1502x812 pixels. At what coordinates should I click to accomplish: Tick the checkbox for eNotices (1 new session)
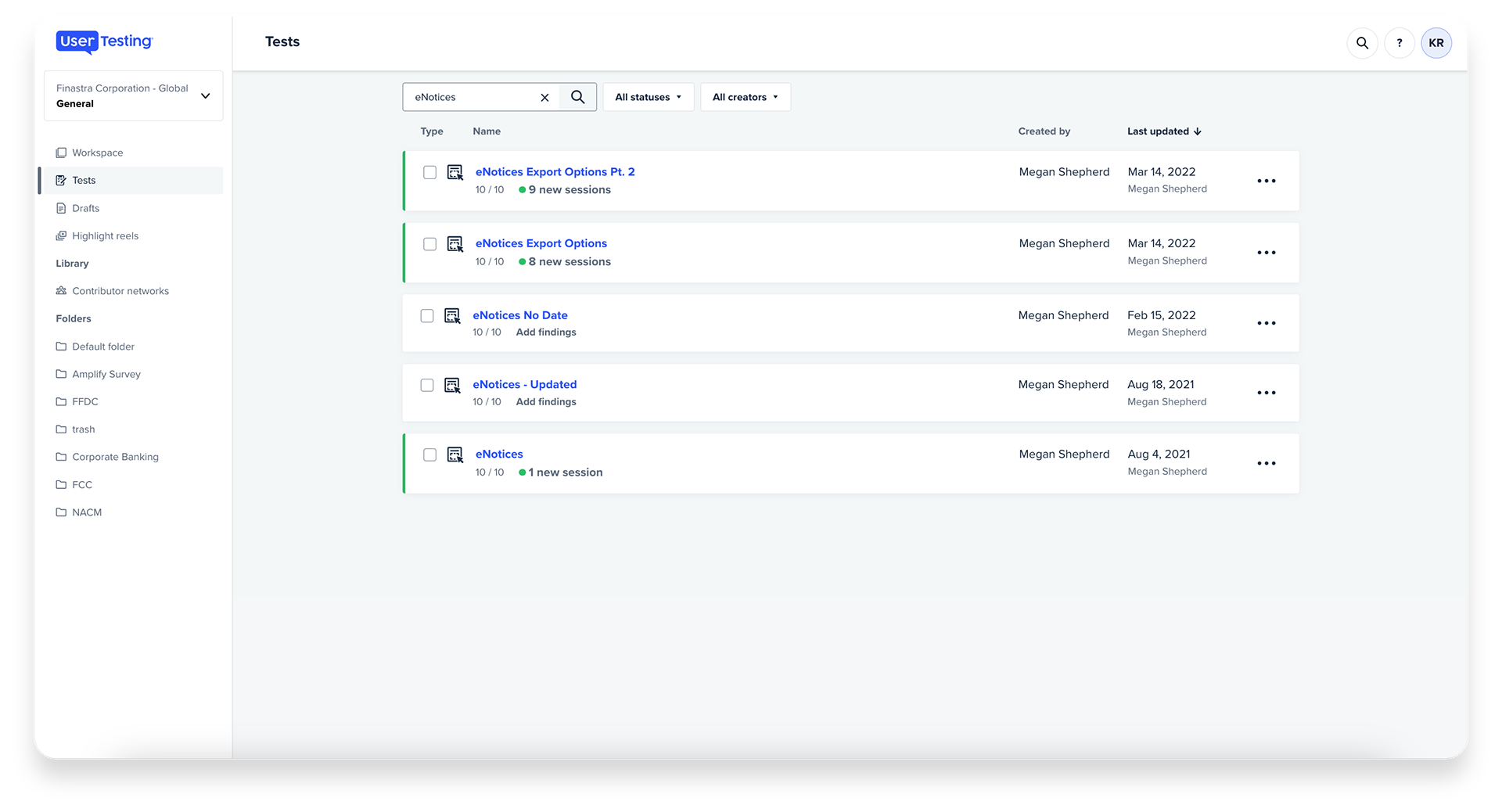tap(429, 455)
